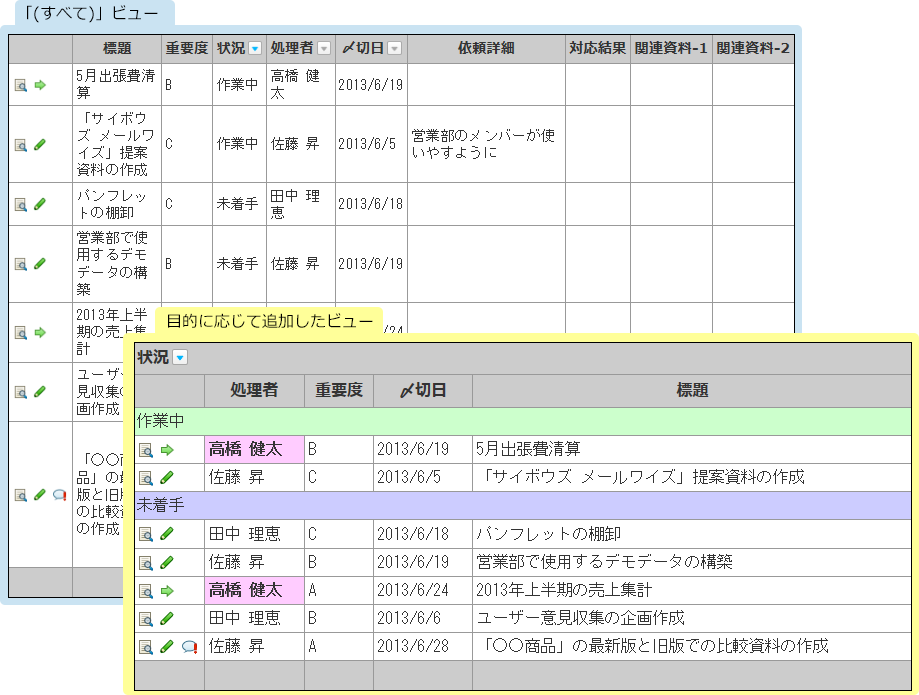Click pencil icon beside 2013/6/6 row in yellow view
This screenshot has width=919, height=695.
(x=167, y=619)
